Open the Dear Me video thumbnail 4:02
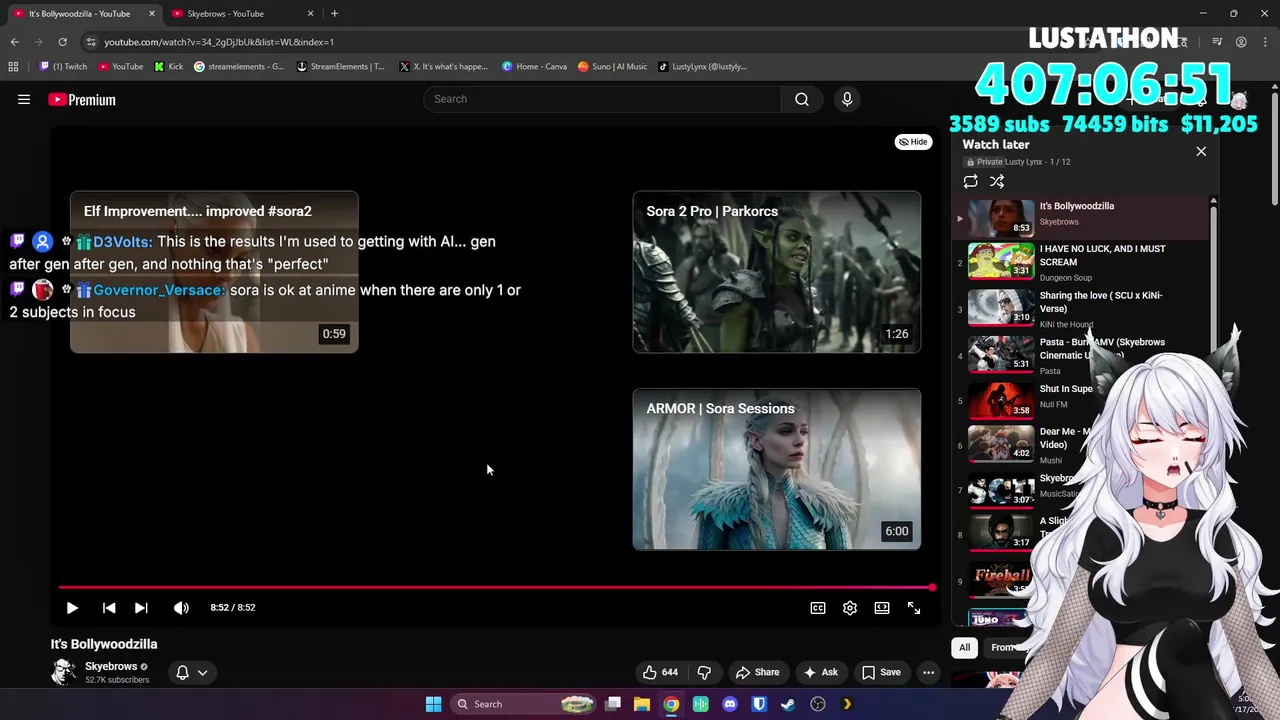 (x=1001, y=444)
